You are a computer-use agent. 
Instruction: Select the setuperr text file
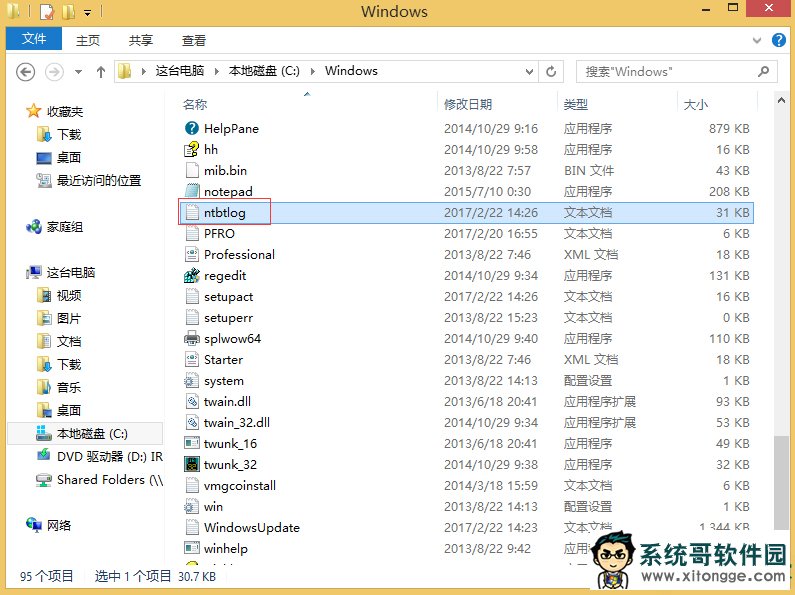click(x=228, y=318)
